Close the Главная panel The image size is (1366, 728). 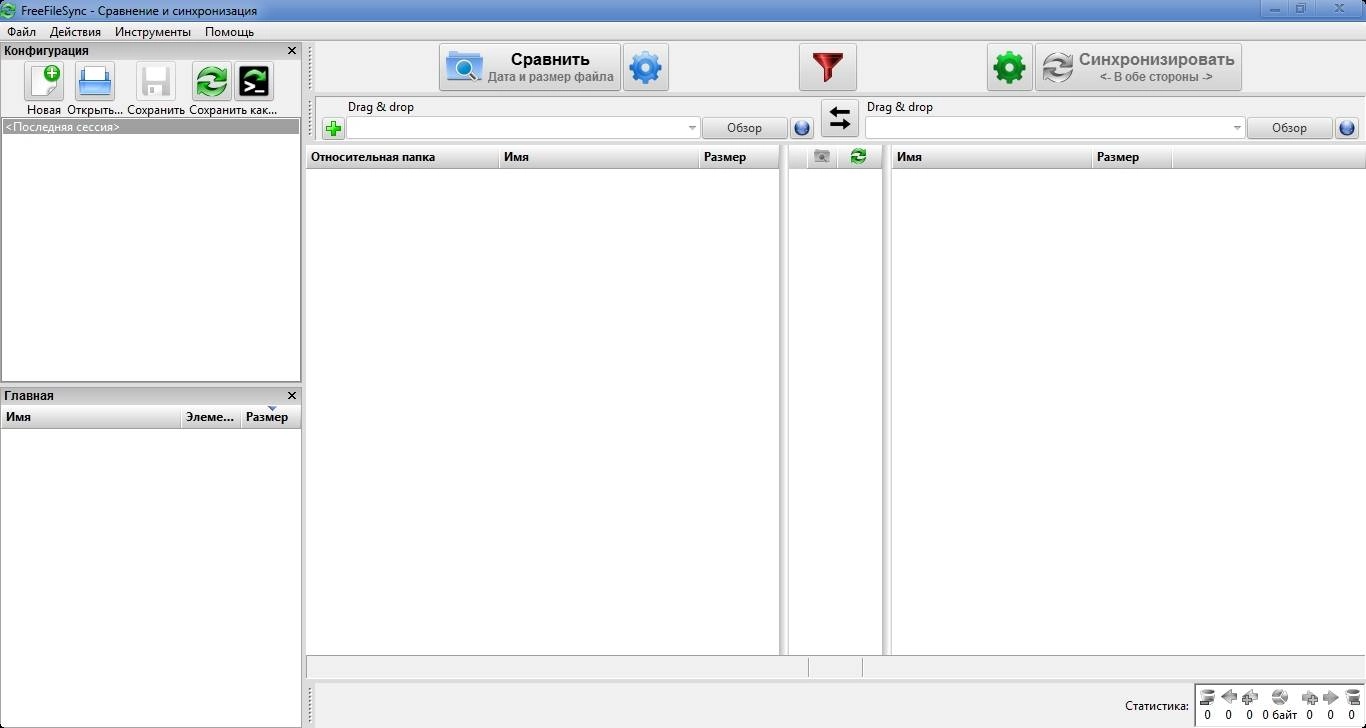pos(292,395)
